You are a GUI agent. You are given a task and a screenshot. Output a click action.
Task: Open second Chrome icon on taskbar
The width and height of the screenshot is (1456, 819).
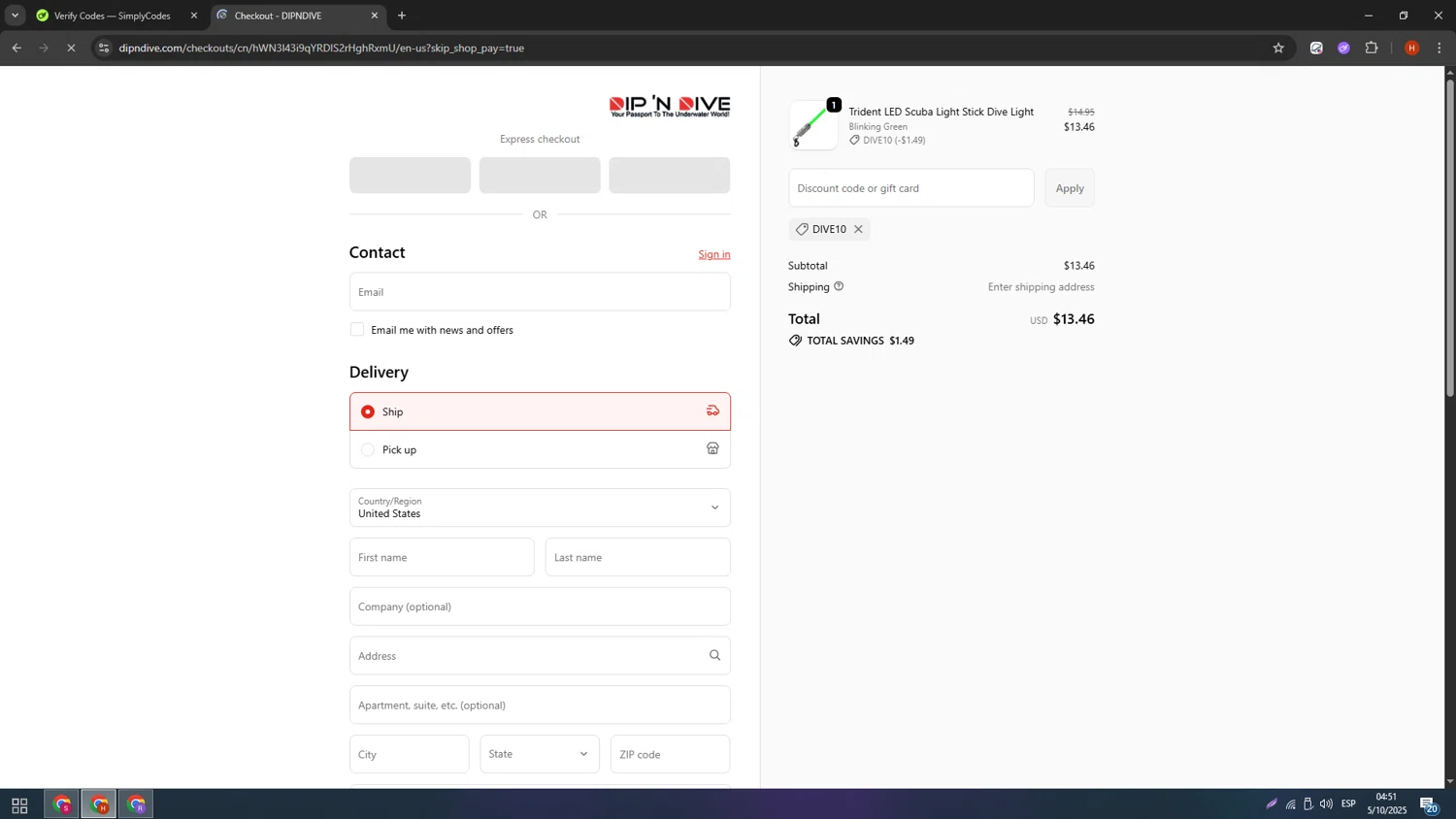coord(99,804)
